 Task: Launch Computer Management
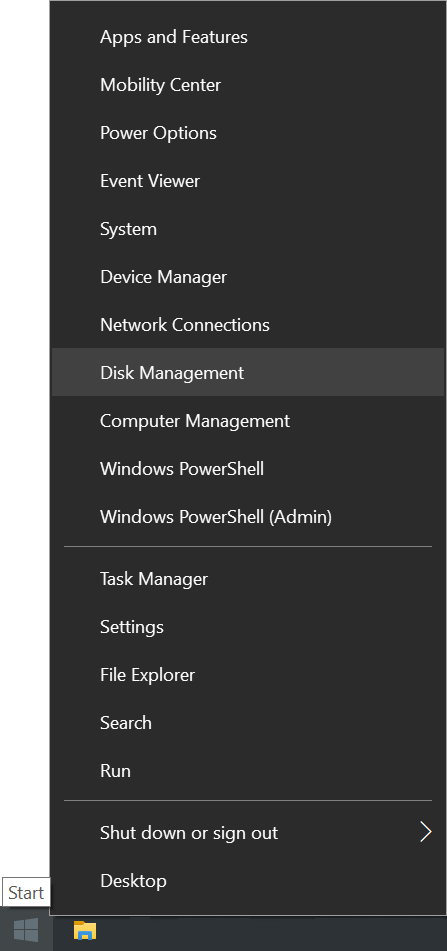248,420
